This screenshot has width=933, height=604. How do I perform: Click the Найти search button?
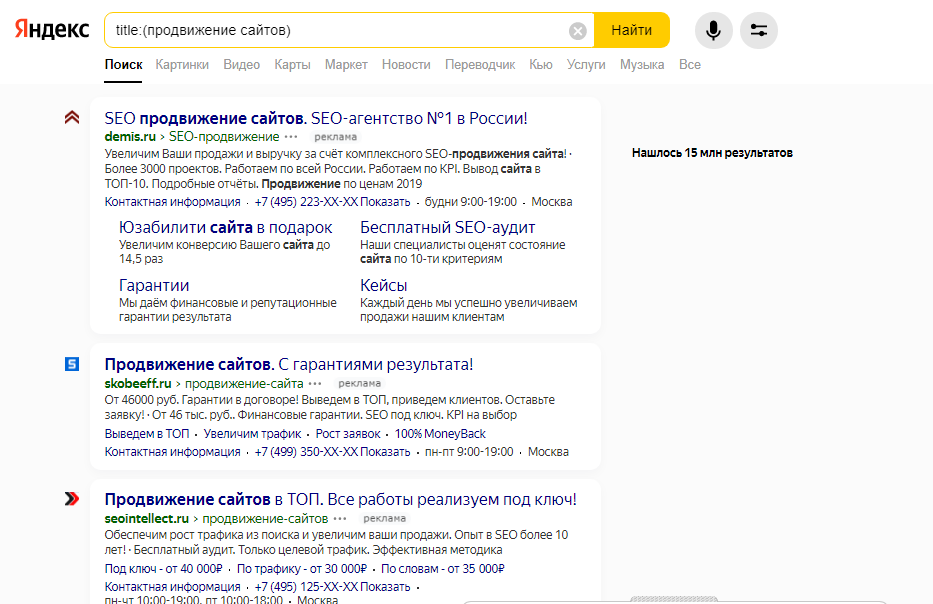tap(632, 30)
